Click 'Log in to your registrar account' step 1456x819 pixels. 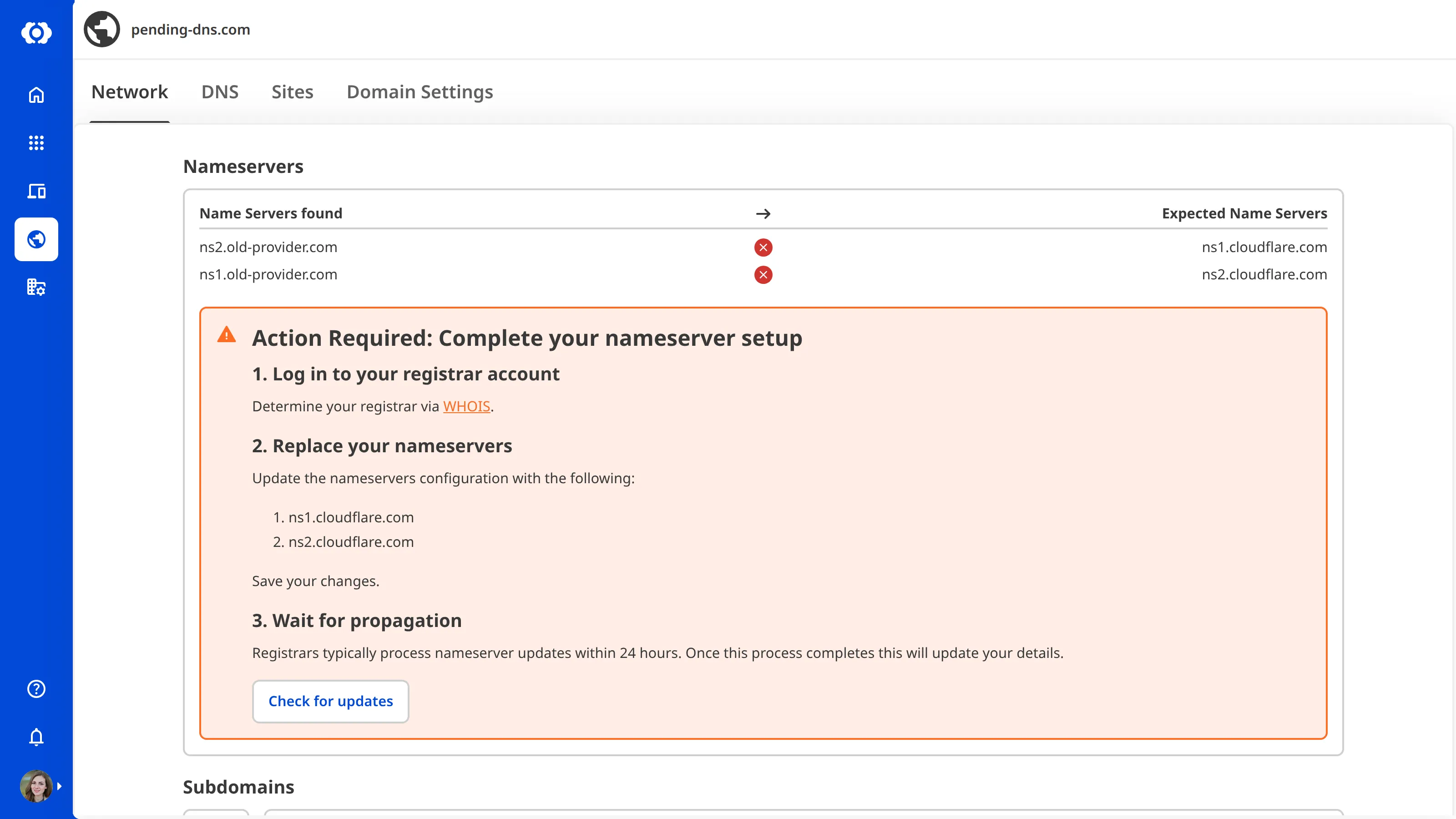(x=406, y=374)
